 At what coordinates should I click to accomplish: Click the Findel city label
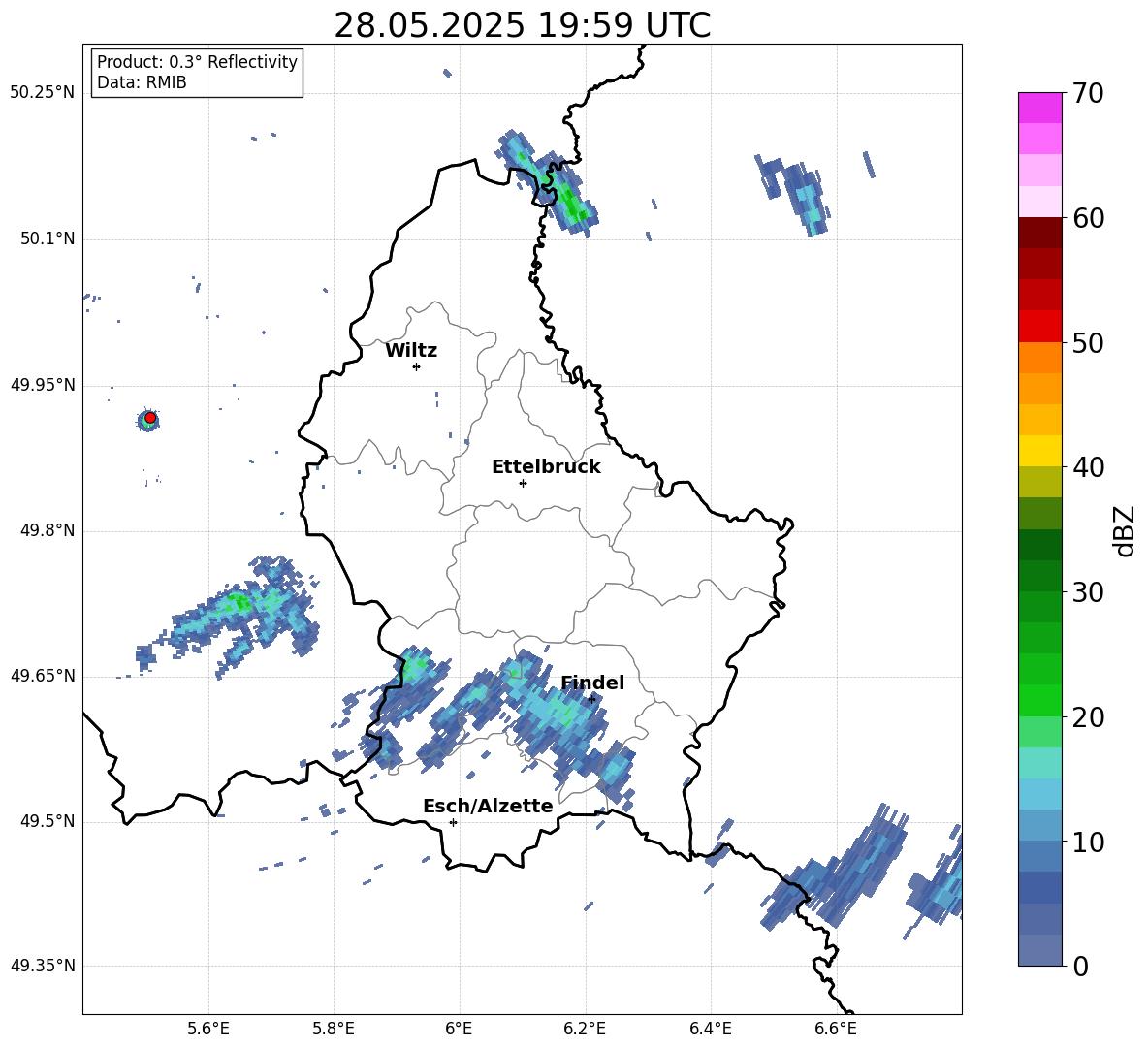(592, 683)
